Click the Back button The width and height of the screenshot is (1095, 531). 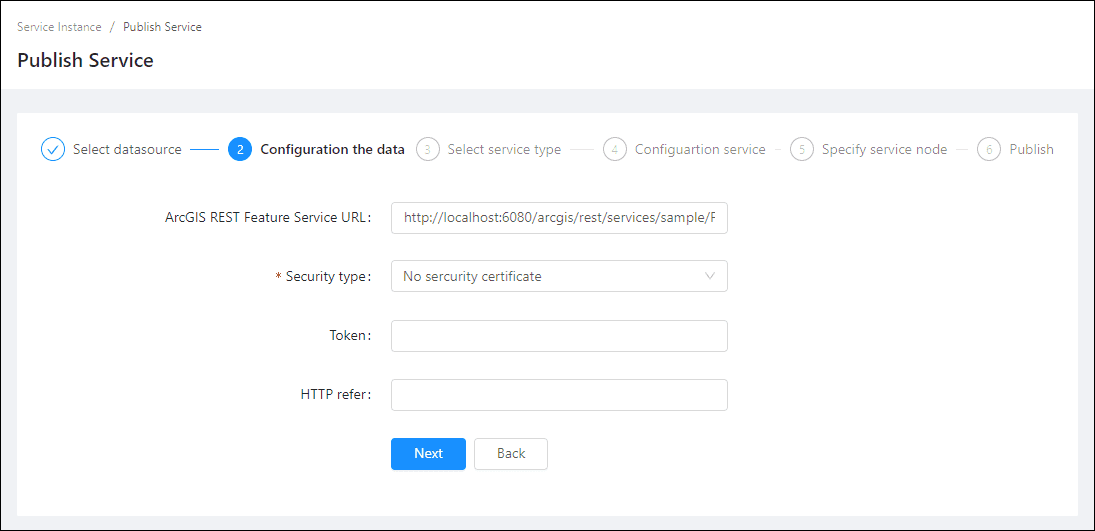pos(511,453)
